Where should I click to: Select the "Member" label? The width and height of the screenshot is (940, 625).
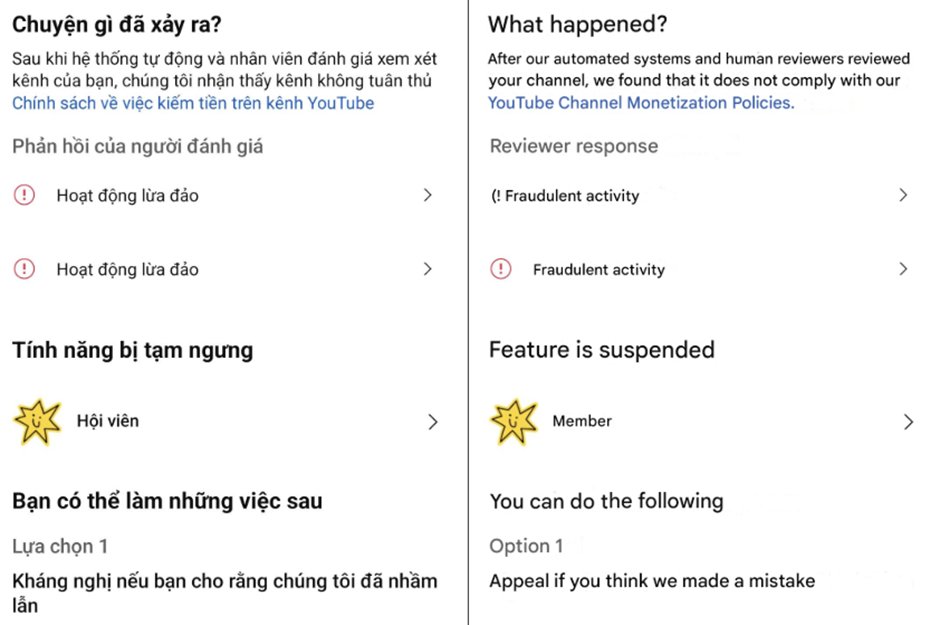point(582,421)
